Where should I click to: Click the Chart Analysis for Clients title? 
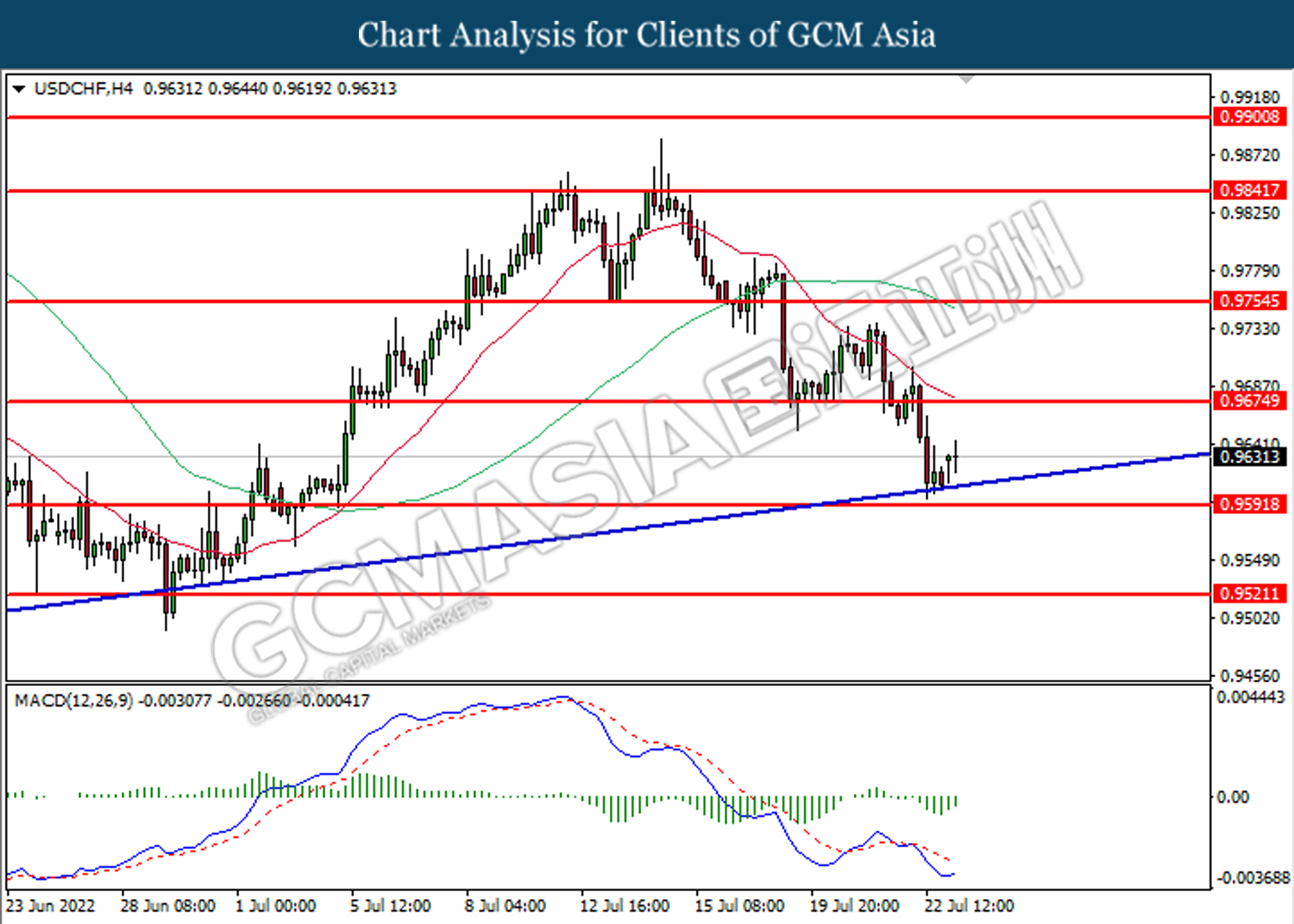pyautogui.click(x=647, y=35)
